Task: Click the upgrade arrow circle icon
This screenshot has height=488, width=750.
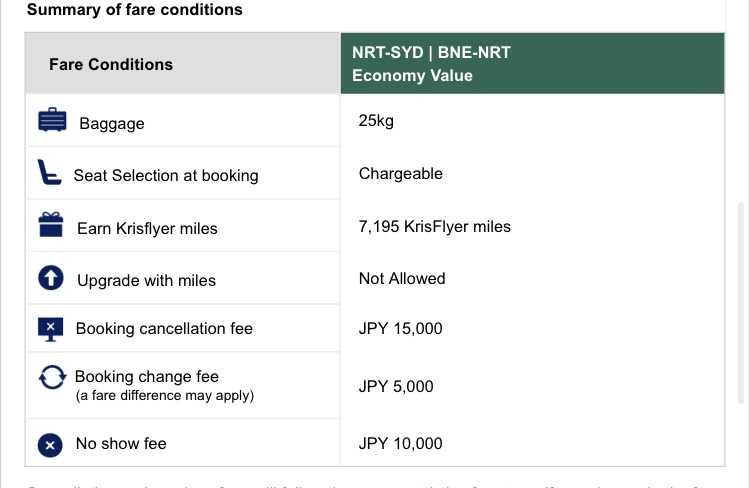Action: (51, 277)
